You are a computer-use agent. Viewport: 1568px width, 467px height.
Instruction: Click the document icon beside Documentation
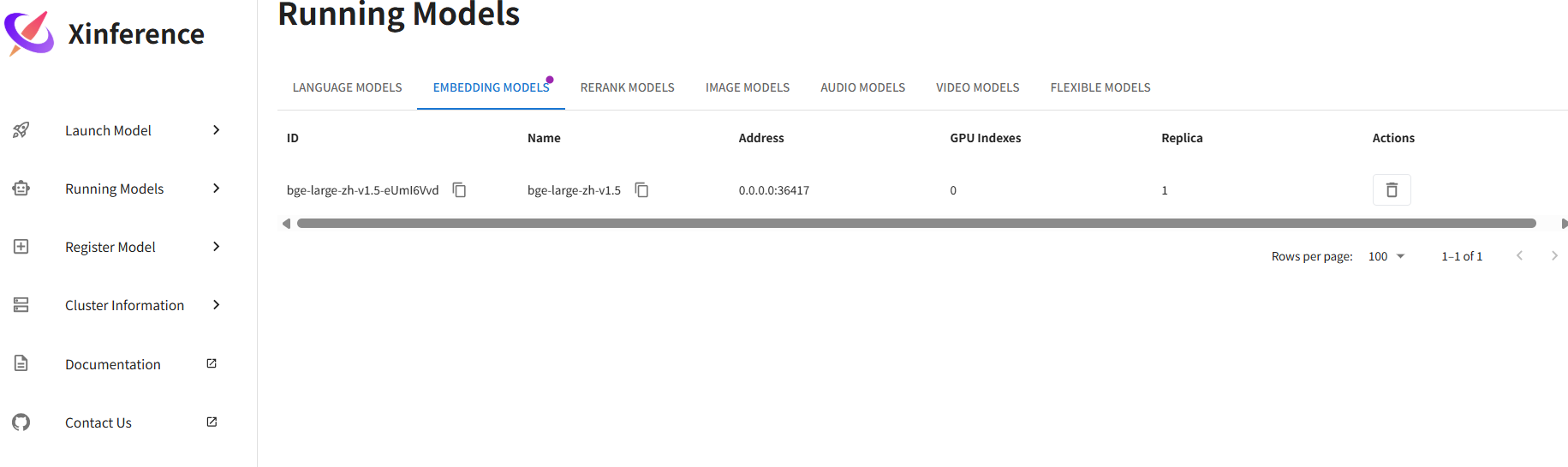tap(21, 363)
